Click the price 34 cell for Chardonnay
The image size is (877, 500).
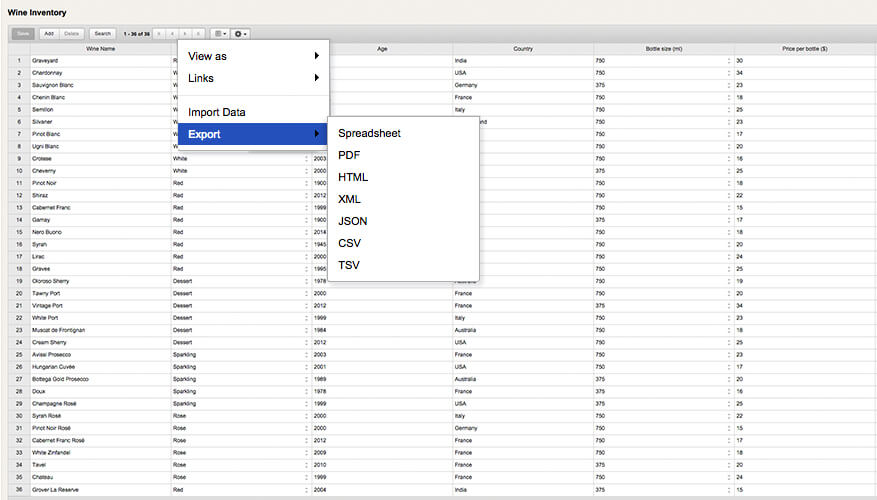[x=805, y=73]
